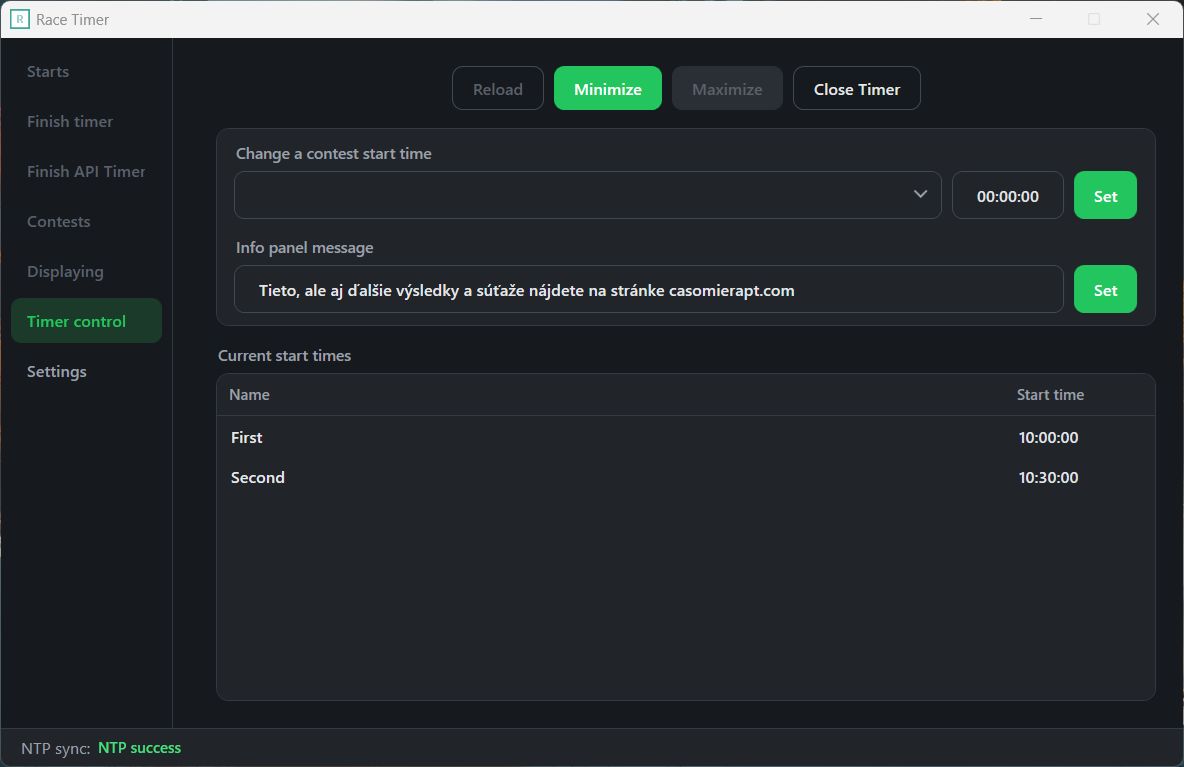
Task: Click the Close Timer button
Action: coord(856,88)
